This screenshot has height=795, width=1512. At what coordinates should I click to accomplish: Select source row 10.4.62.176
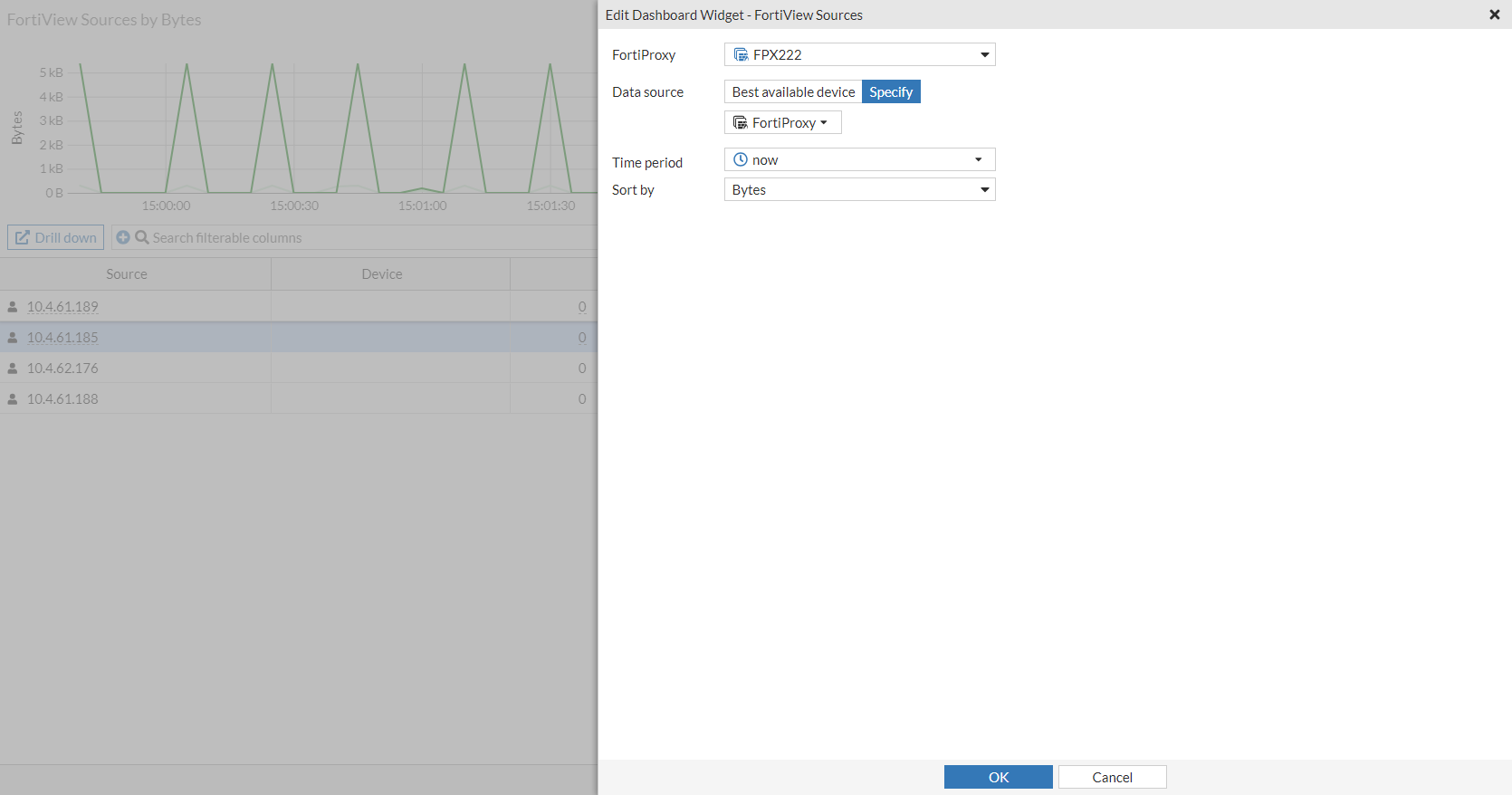pyautogui.click(x=299, y=368)
